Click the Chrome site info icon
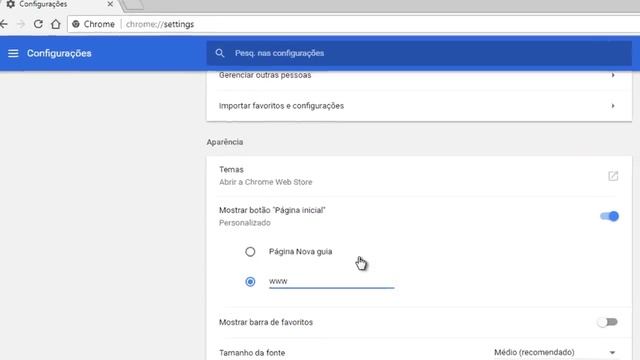The image size is (640, 360). pyautogui.click(x=76, y=24)
